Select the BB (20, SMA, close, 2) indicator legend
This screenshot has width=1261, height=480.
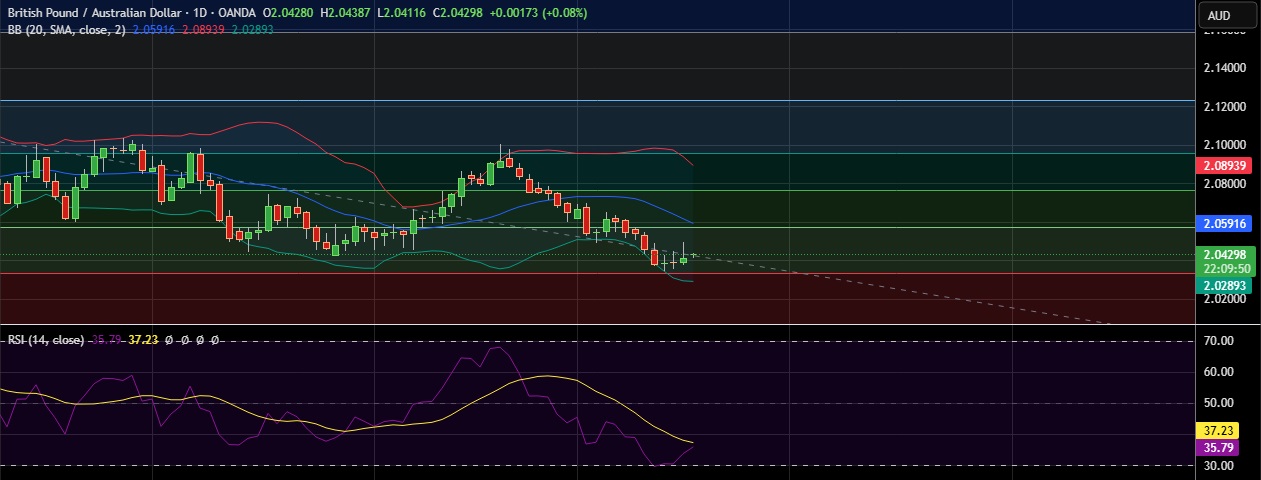pos(60,30)
